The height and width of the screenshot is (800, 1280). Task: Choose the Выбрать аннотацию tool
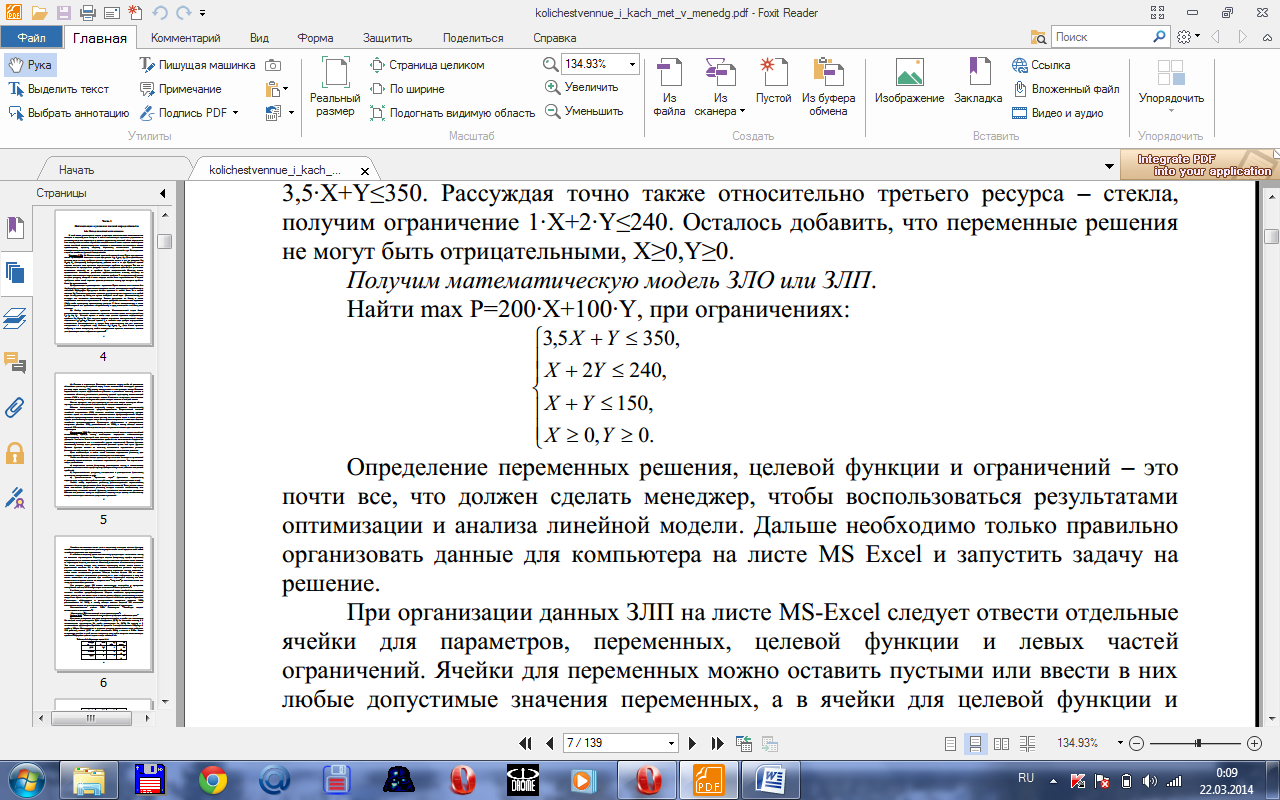pos(69,113)
